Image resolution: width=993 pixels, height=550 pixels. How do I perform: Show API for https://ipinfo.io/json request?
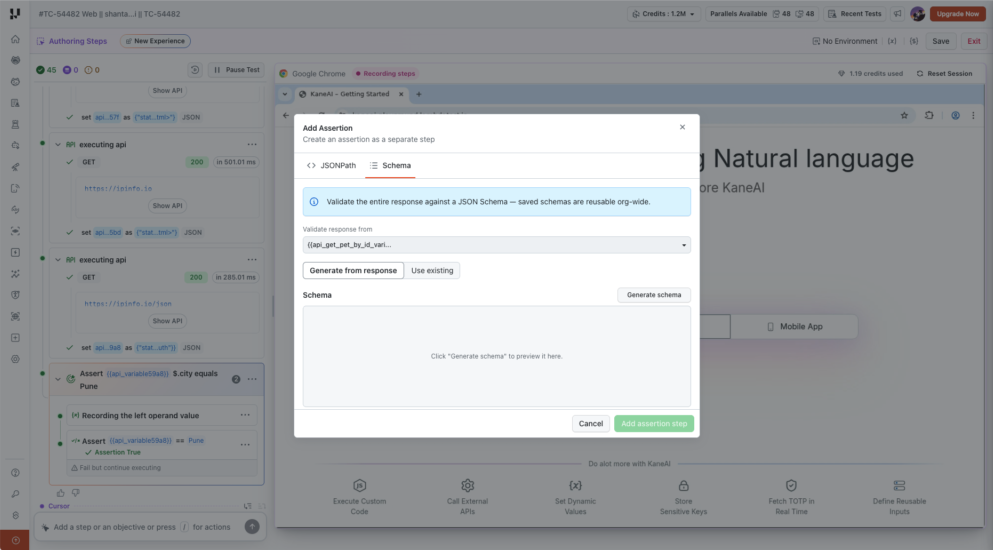[x=167, y=321]
